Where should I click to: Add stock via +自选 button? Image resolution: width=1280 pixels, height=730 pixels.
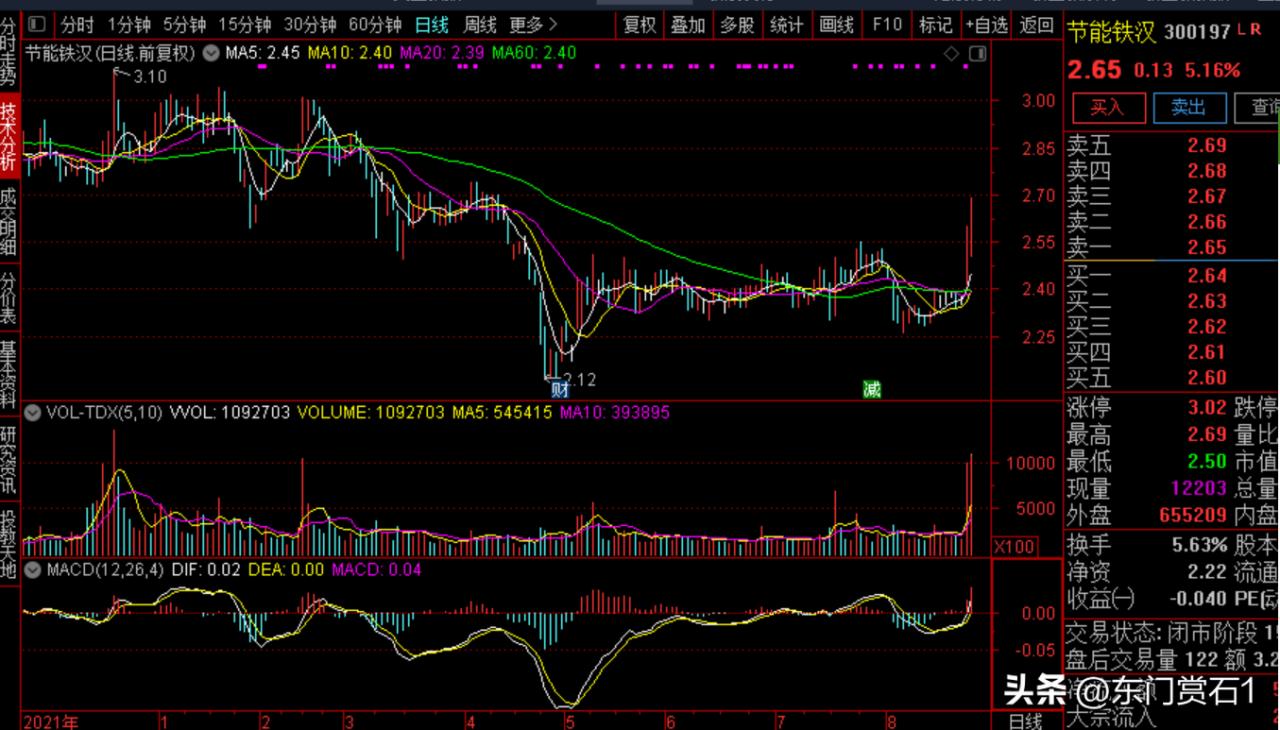[x=987, y=25]
